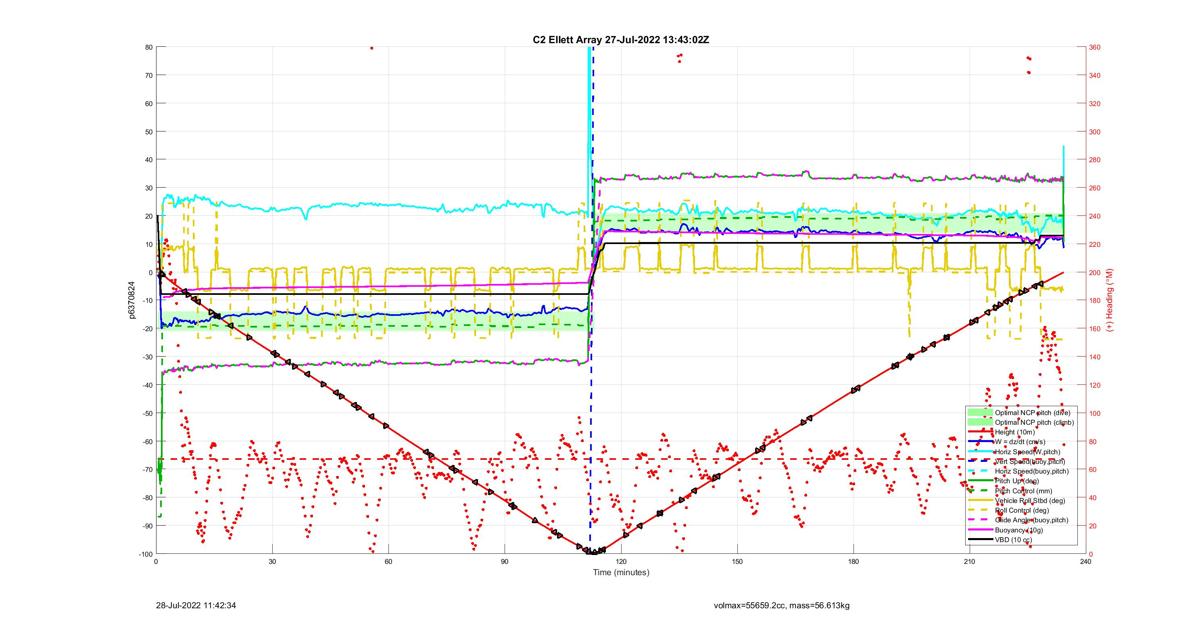The image size is (1200, 622).
Task: Click legend entry 'Pitch Up (deg)'
Action: click(1019, 481)
